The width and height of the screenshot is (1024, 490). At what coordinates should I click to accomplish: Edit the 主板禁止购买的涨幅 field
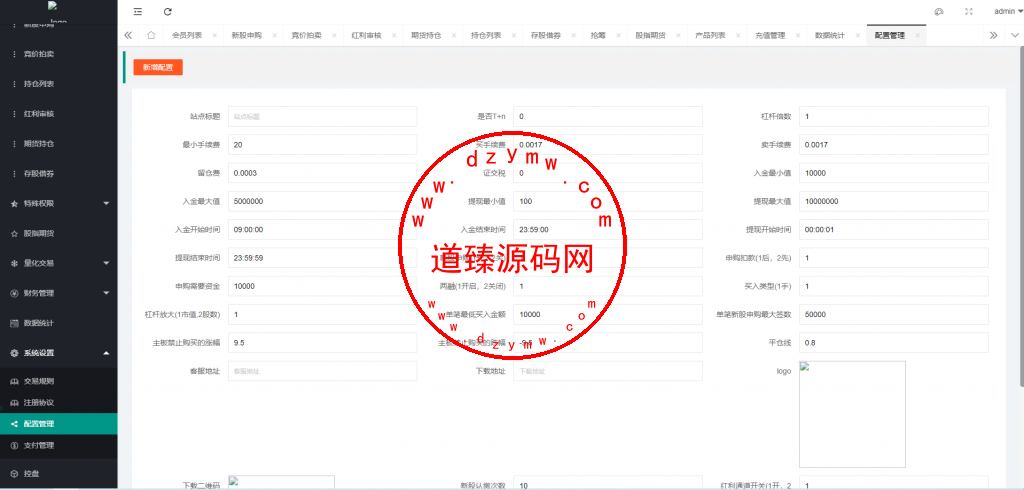(x=322, y=342)
